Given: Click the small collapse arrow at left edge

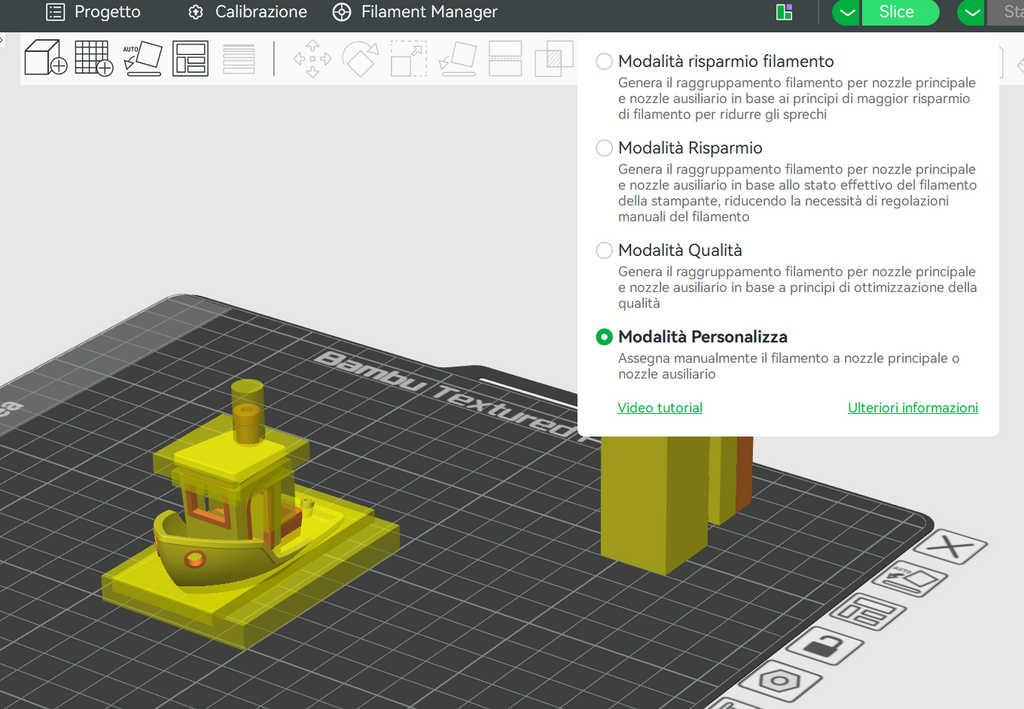Looking at the screenshot, I should point(1,40).
